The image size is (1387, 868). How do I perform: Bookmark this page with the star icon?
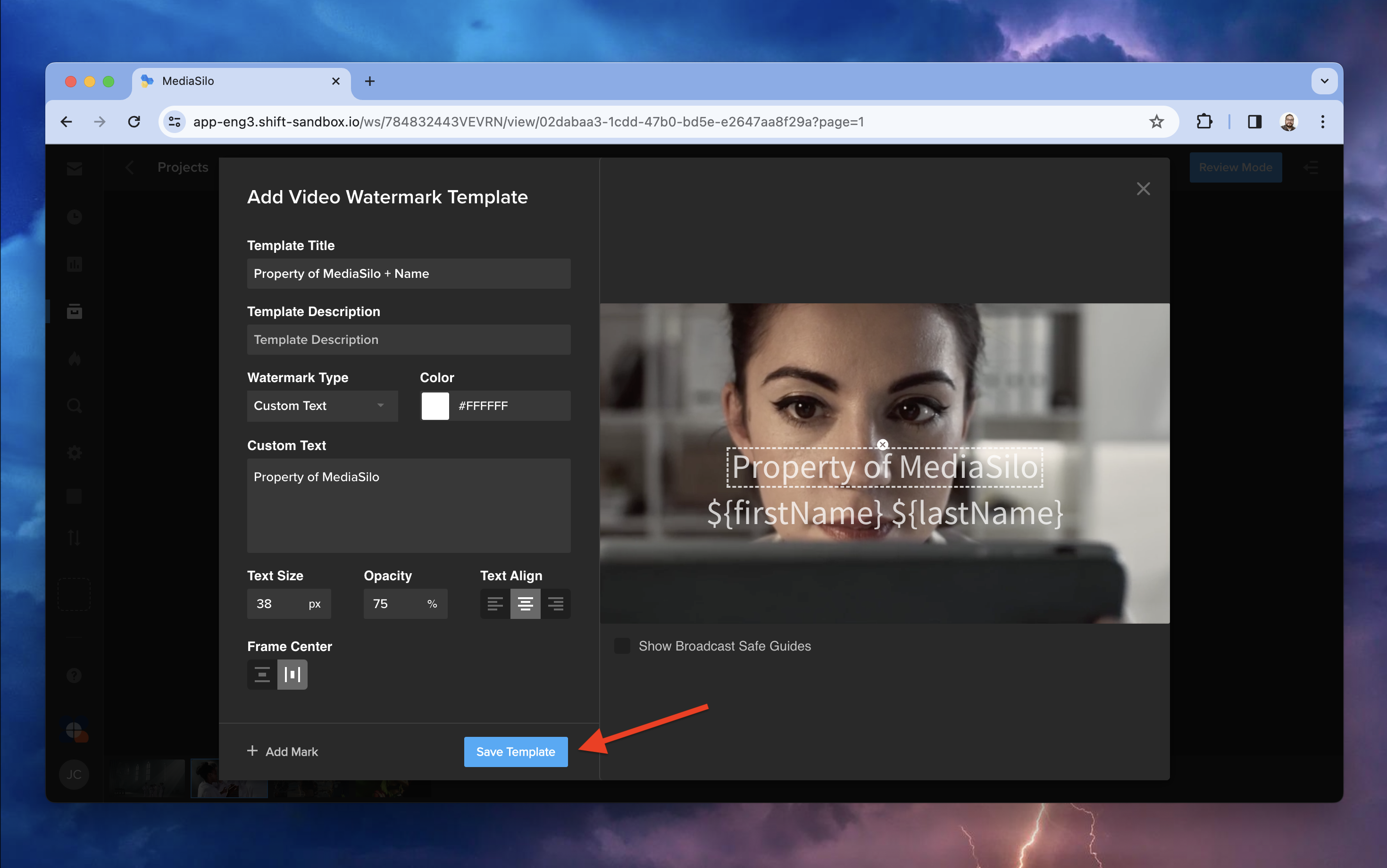(1156, 122)
